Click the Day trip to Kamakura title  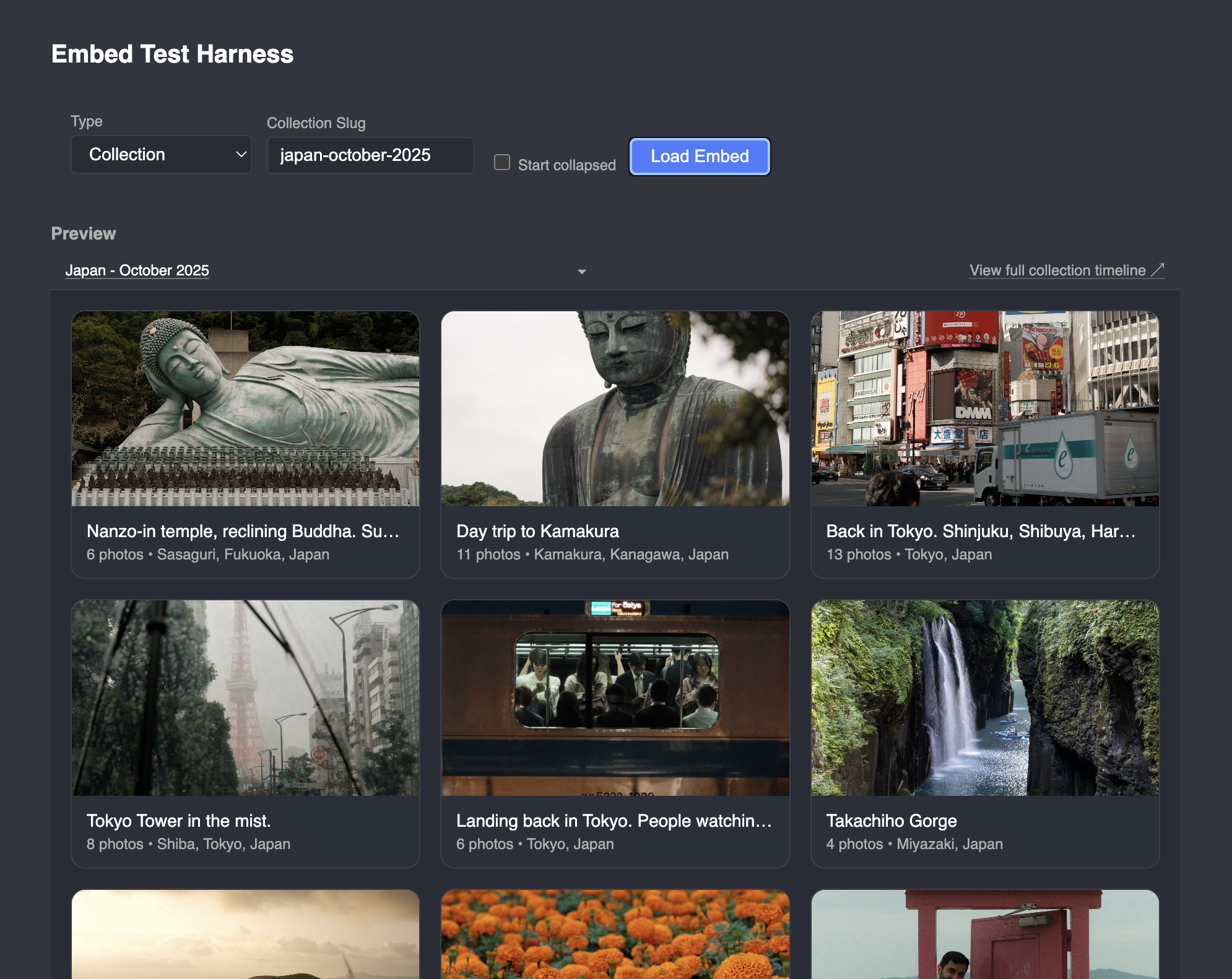click(x=537, y=531)
